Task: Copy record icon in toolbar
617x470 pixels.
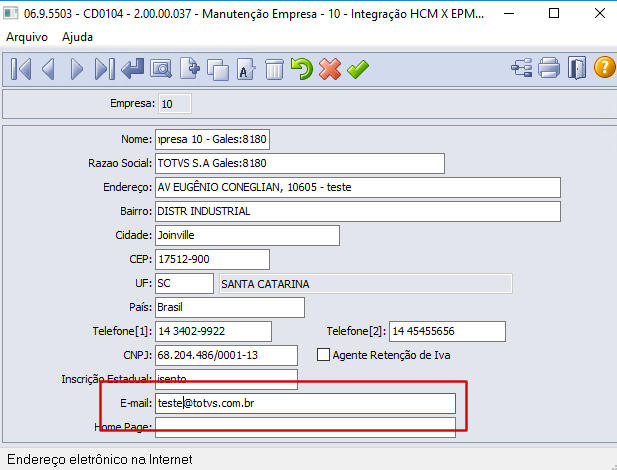Action: (x=218, y=70)
